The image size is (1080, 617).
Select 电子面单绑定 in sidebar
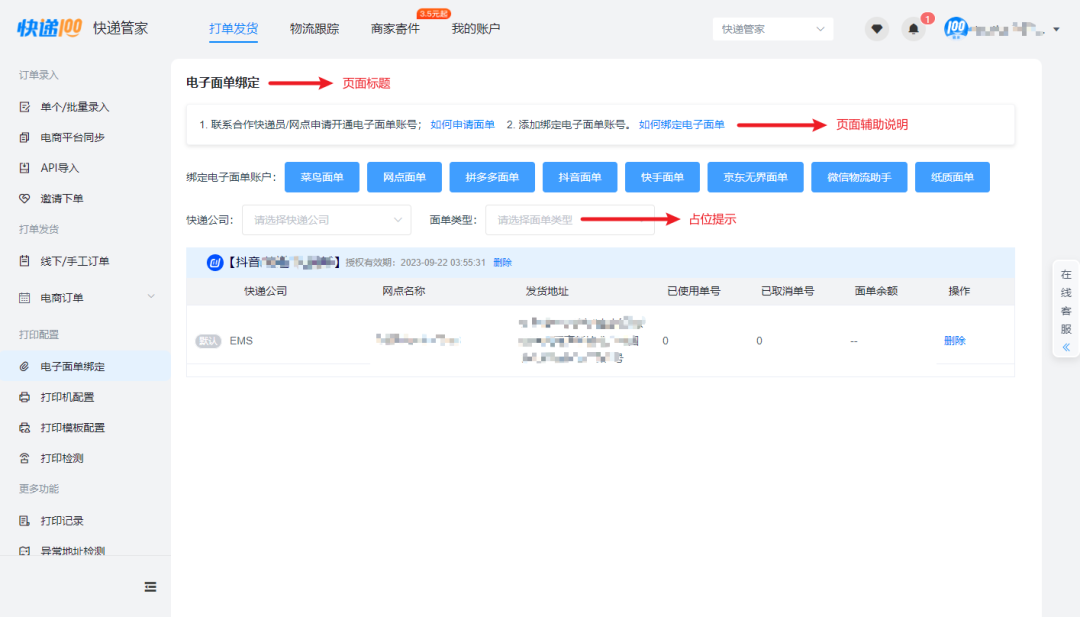(x=85, y=366)
